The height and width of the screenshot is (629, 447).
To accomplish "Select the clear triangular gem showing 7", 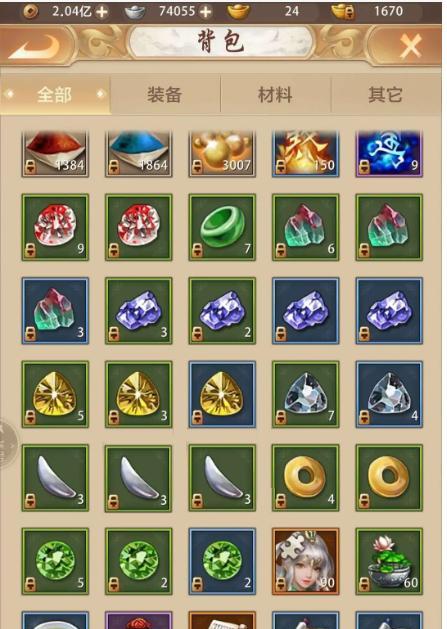I will click(x=305, y=394).
